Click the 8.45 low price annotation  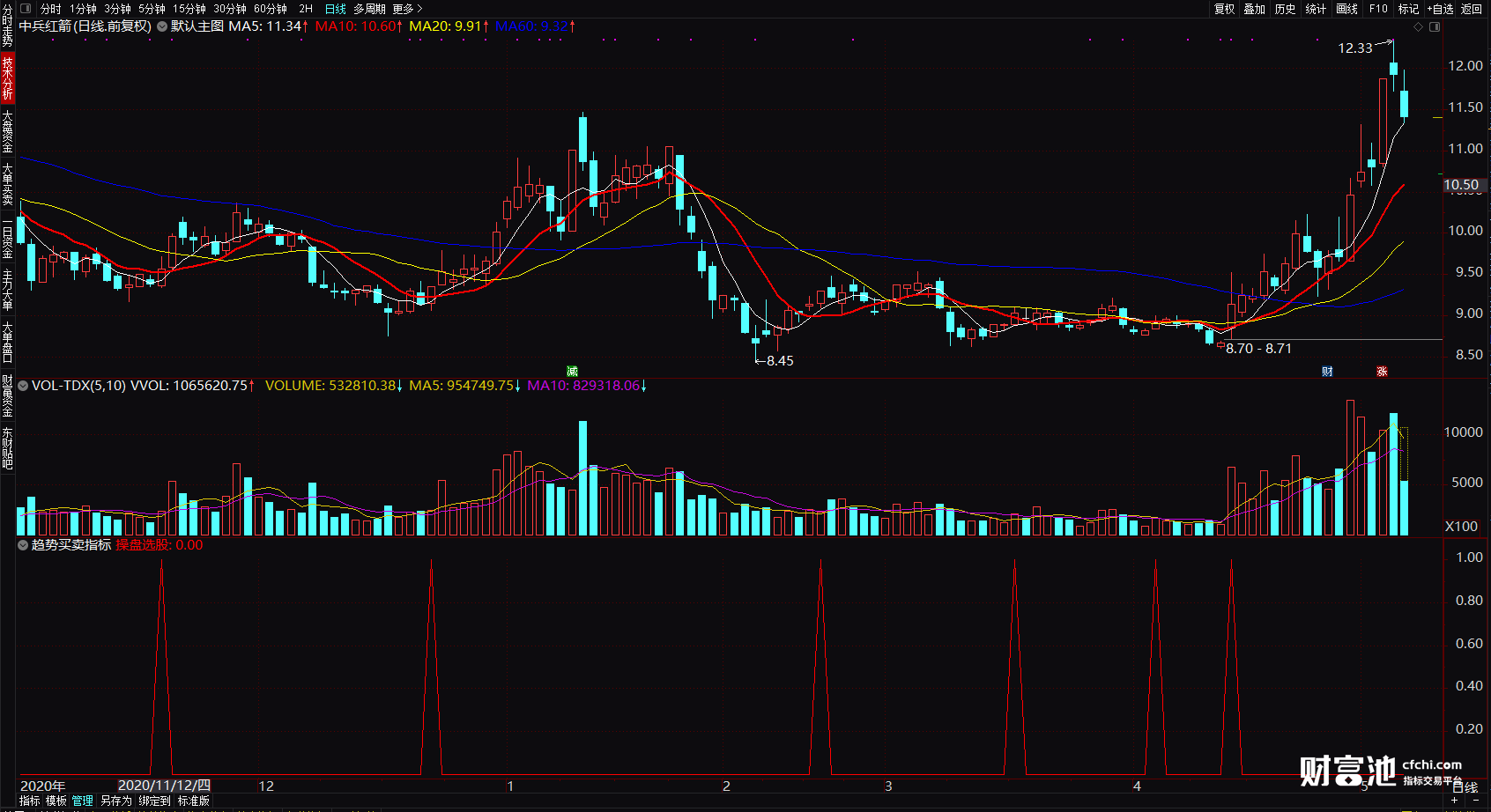coord(780,361)
